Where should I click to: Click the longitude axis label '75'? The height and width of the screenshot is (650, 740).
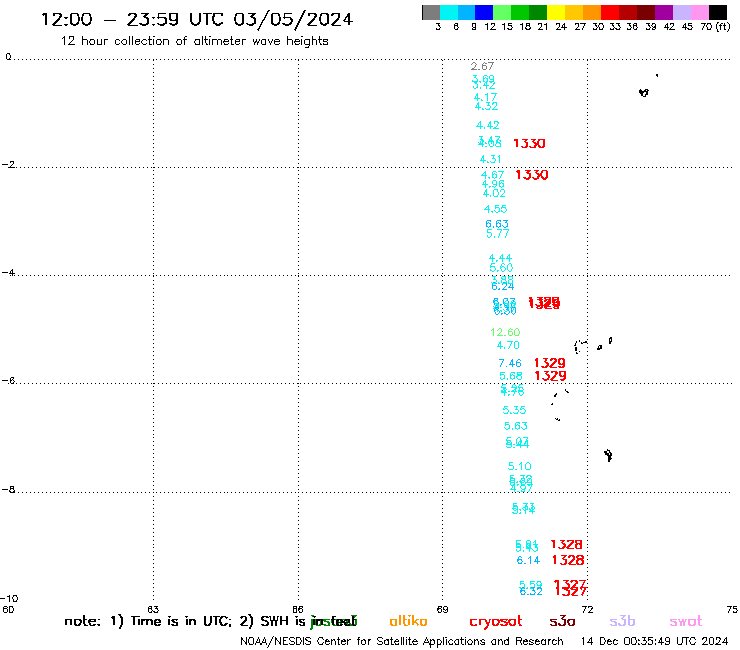tap(732, 609)
